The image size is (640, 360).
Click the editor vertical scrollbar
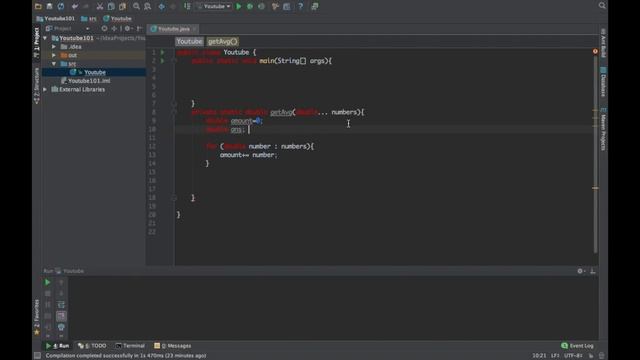(596, 155)
